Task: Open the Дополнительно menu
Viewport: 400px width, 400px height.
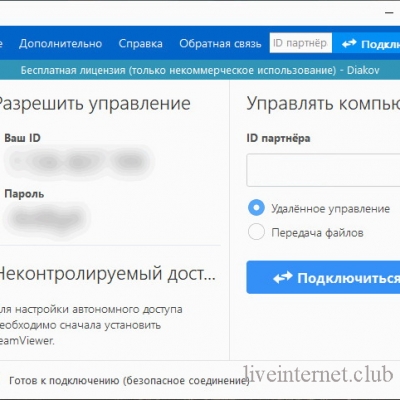Action: point(60,44)
